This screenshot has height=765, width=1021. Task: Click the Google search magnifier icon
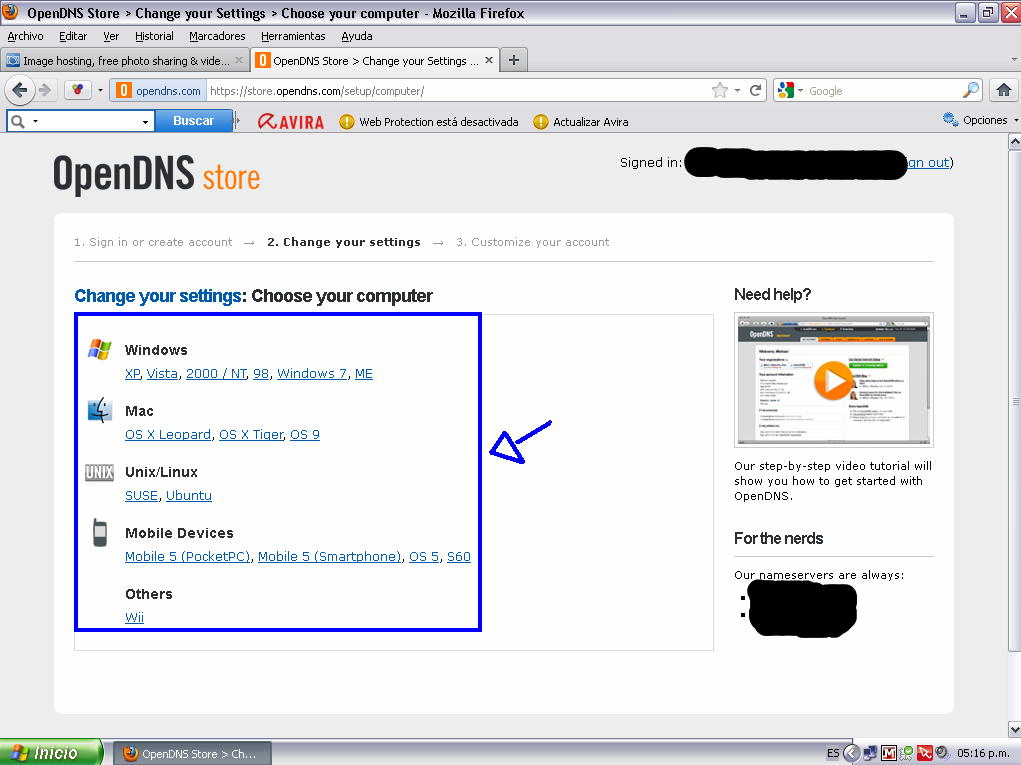pos(970,90)
